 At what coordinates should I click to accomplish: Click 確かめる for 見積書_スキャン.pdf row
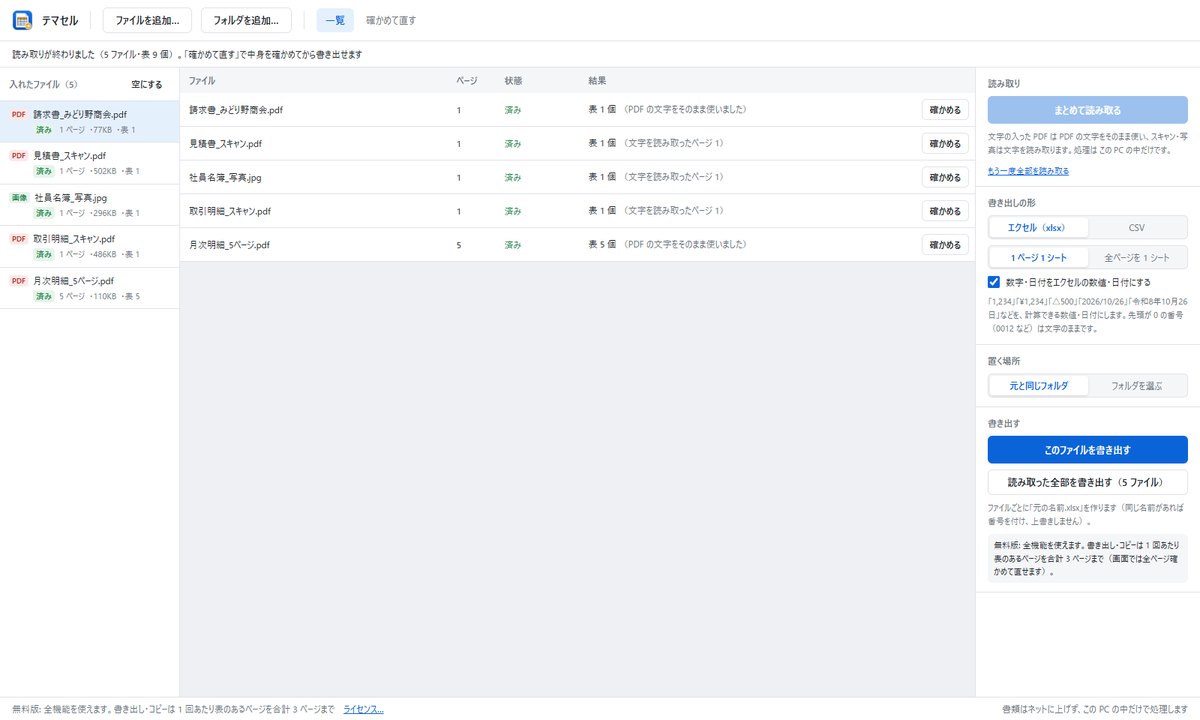(x=945, y=144)
